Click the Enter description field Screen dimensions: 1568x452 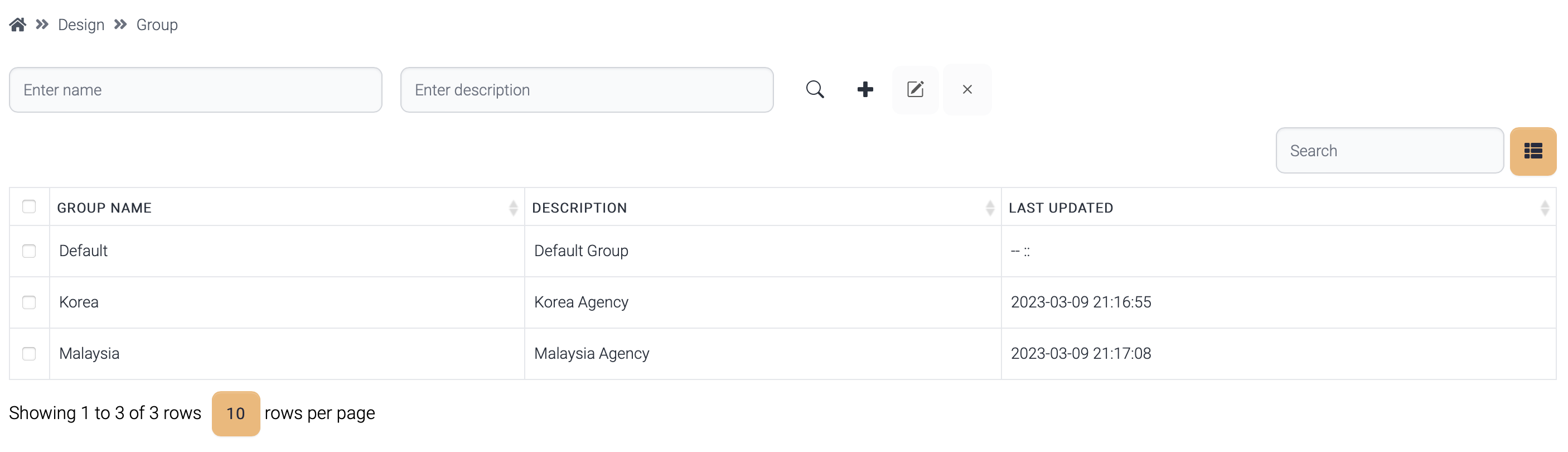click(586, 90)
